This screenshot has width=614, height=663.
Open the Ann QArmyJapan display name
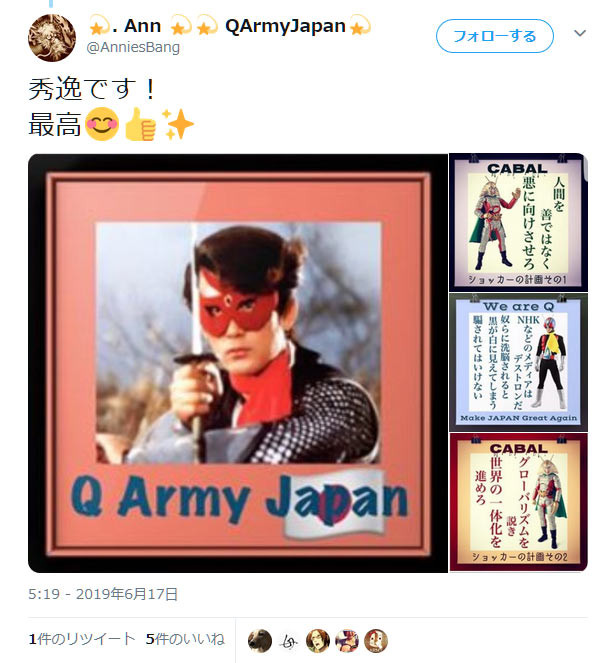pos(229,26)
